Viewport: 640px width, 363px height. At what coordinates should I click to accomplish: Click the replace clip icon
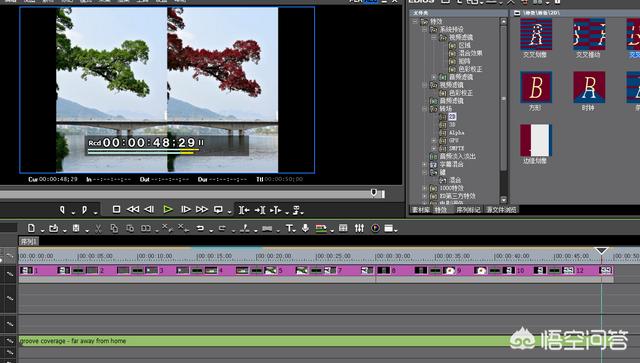(x=146, y=228)
